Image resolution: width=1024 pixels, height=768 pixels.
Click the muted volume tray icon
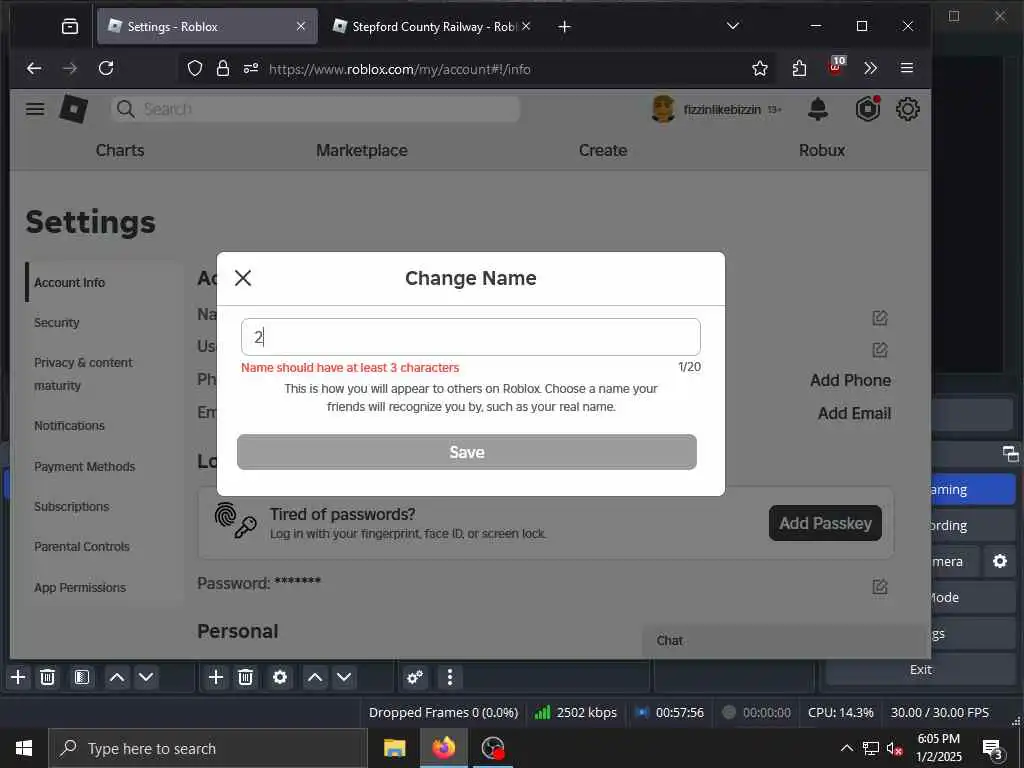click(x=894, y=748)
